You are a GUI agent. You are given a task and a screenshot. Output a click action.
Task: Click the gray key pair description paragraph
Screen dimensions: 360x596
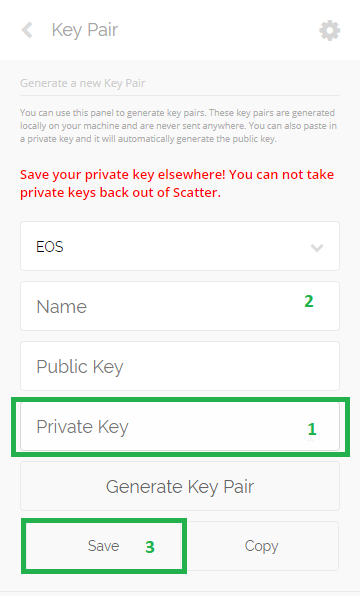pos(178,126)
